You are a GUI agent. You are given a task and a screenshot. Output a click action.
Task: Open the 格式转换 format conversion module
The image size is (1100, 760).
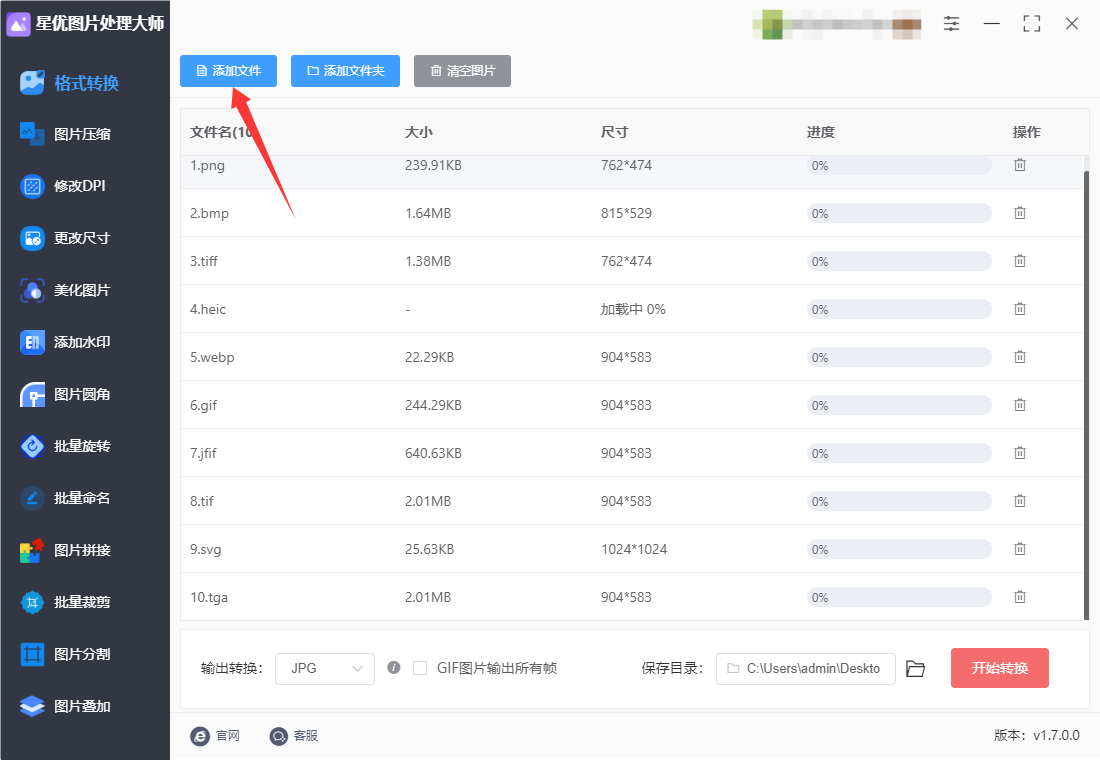click(x=70, y=83)
